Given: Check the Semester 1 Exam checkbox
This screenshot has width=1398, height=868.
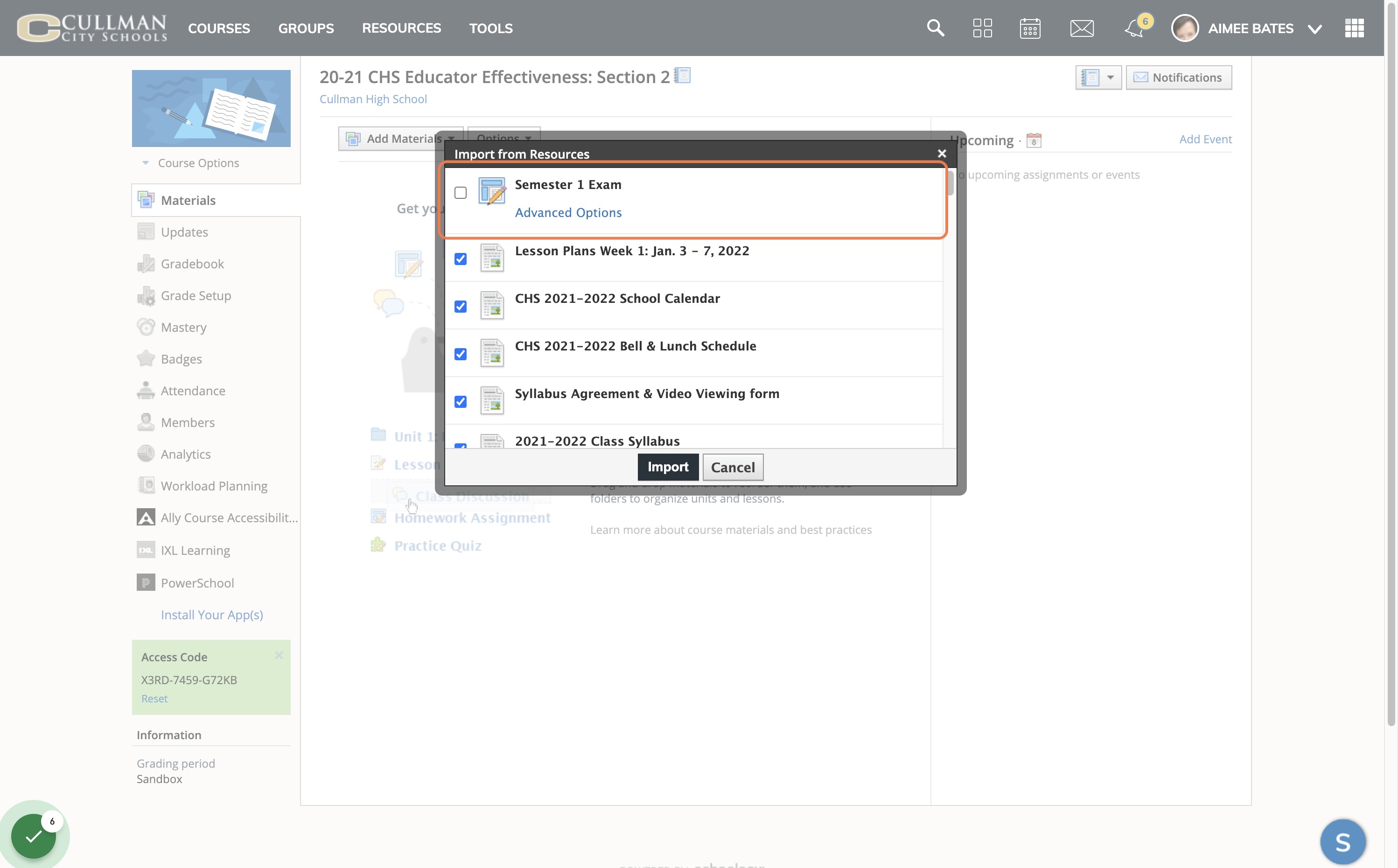Looking at the screenshot, I should pos(460,192).
